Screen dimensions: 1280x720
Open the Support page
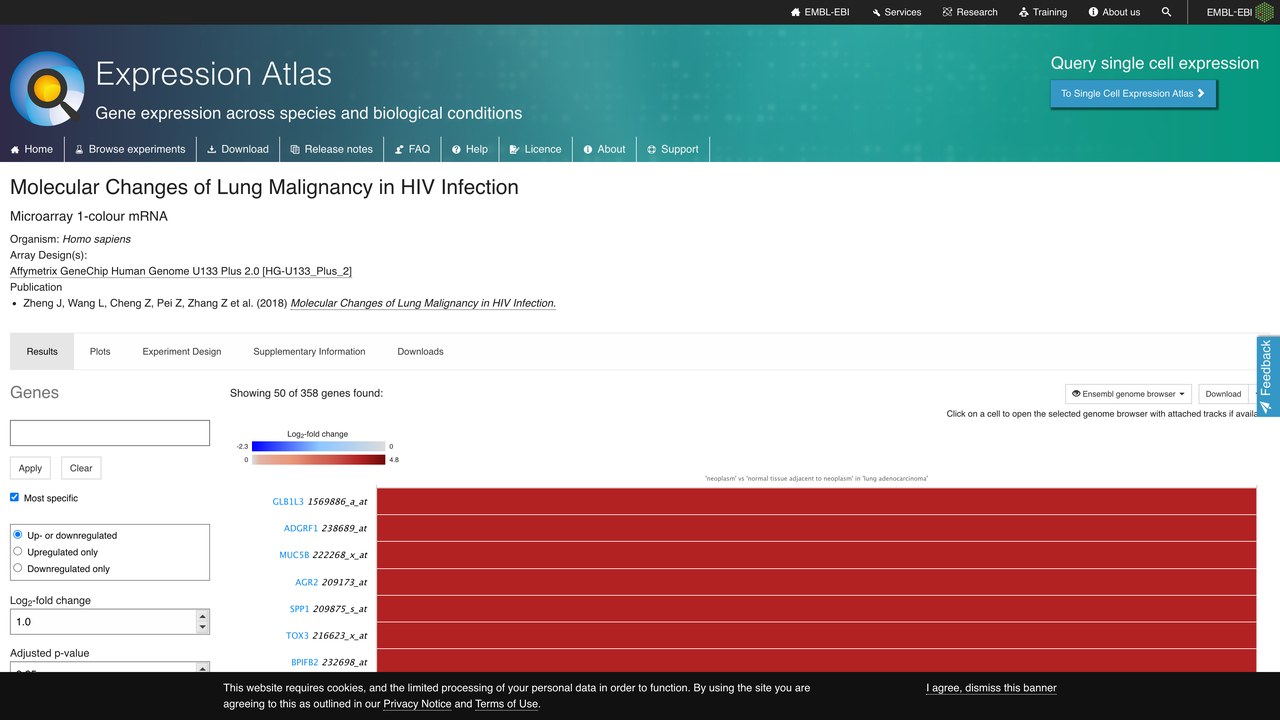click(x=672, y=149)
